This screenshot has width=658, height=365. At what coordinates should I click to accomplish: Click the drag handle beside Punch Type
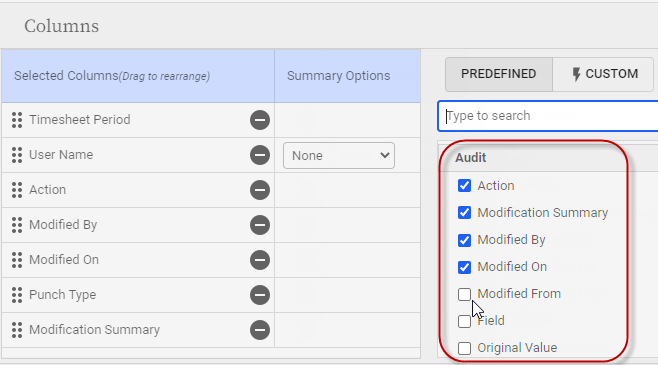[17, 295]
